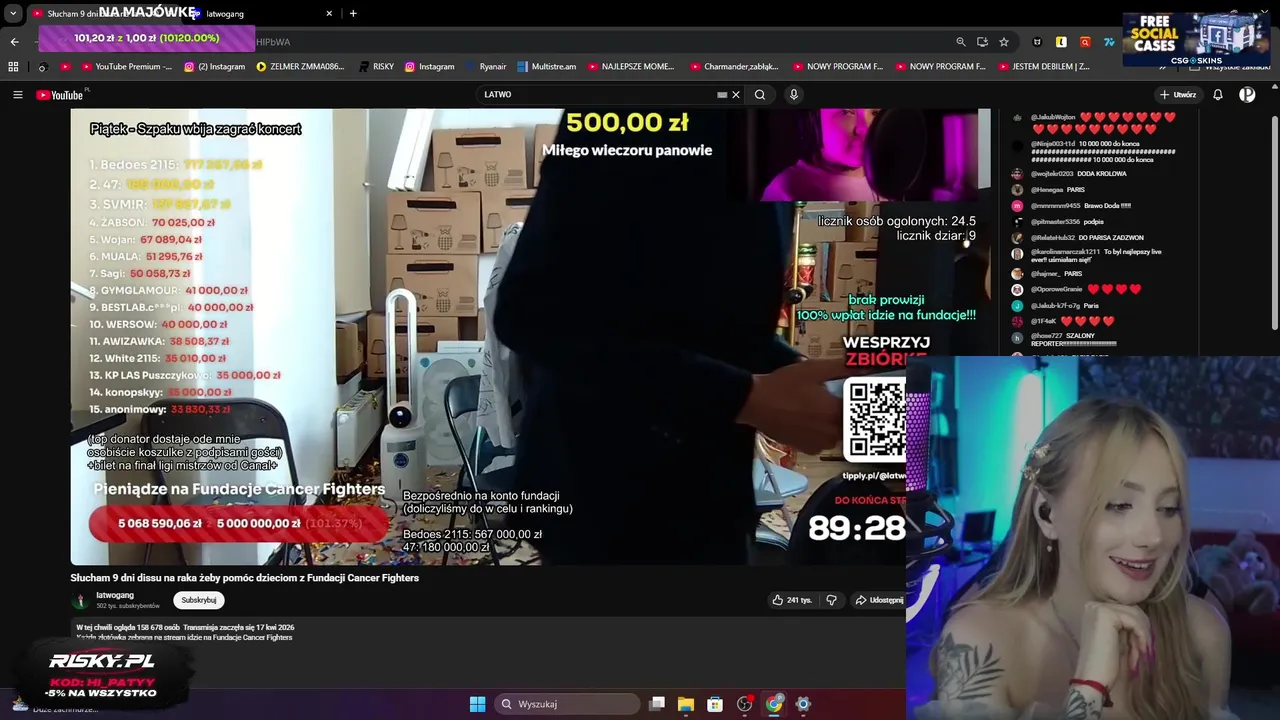Open the 'NAJLEPSZE MOME...' bookmark
This screenshot has width=1280, height=720.
[630, 66]
